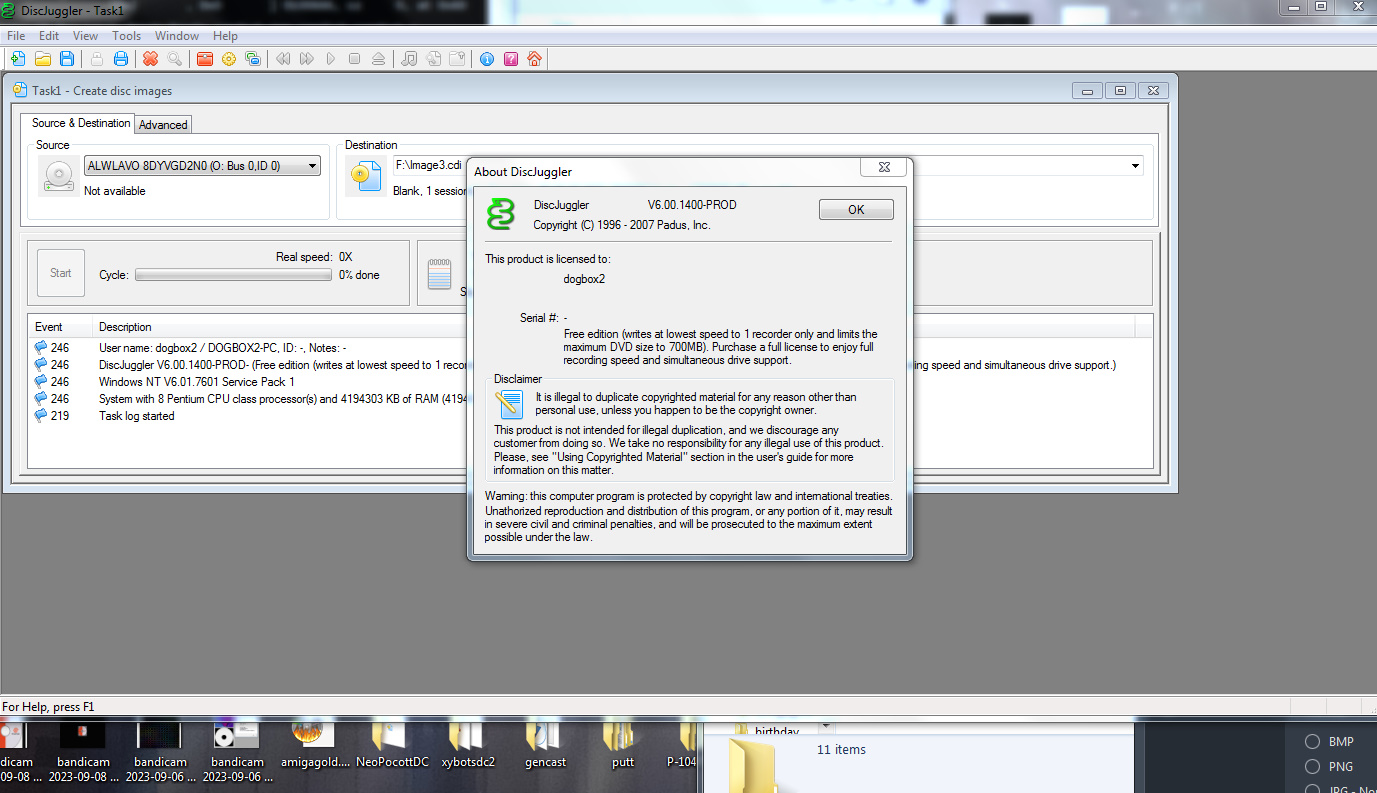Select the BMP radio button
This screenshot has height=793, width=1377.
[x=1312, y=741]
